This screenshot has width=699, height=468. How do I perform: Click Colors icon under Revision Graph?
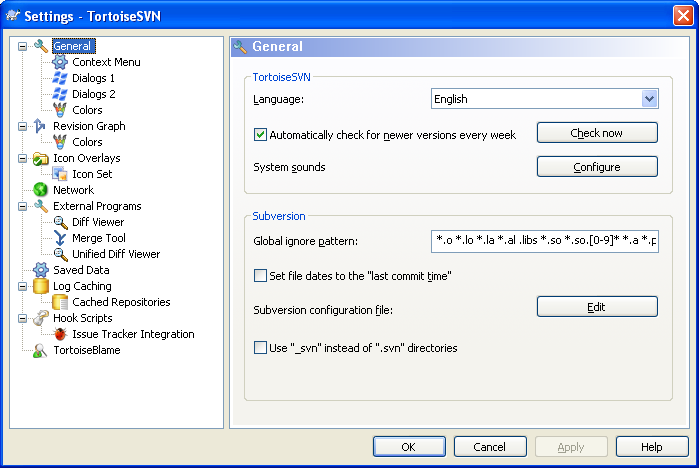[x=60, y=142]
